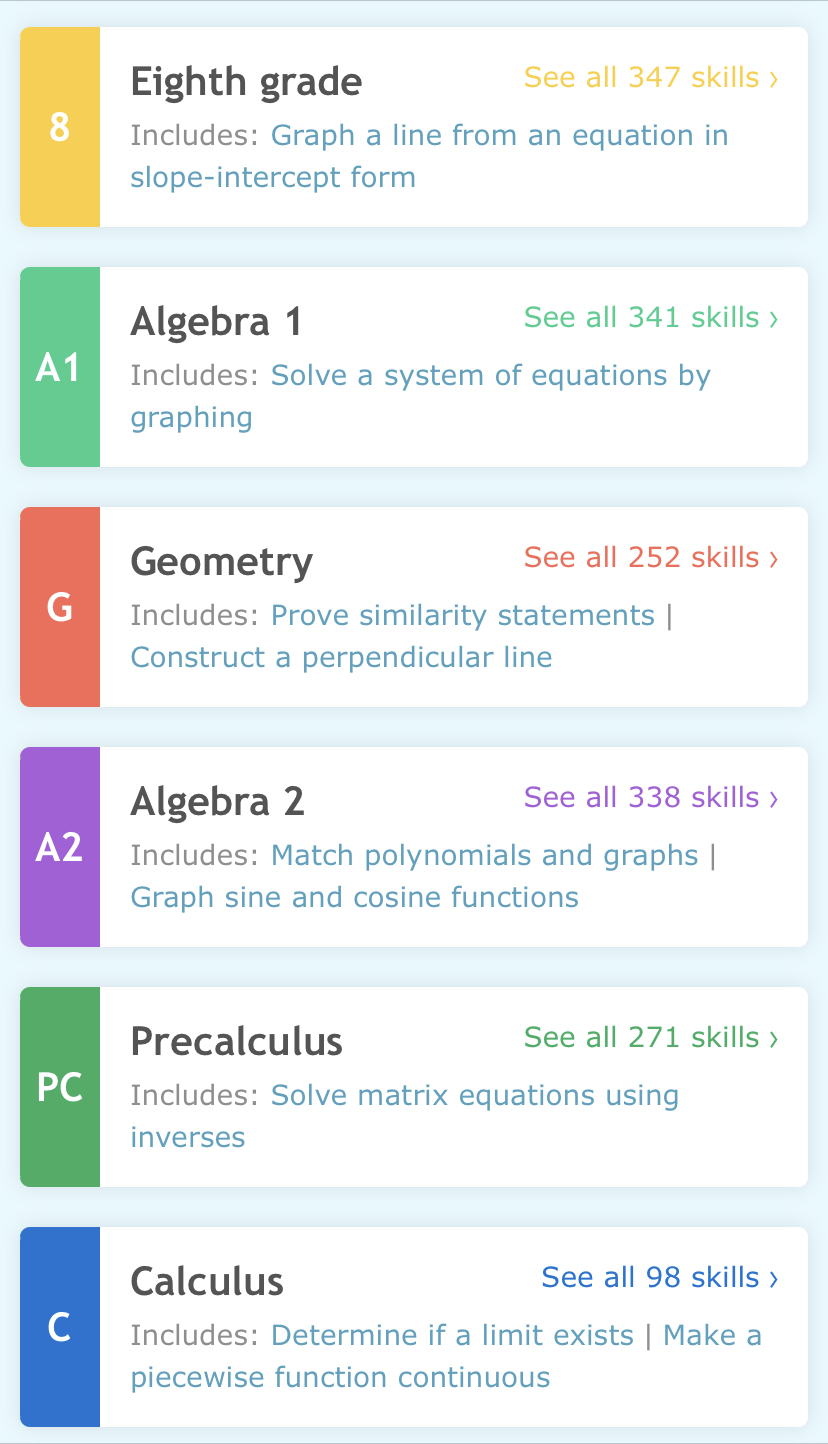Screen dimensions: 828x1444
Task: Open 'See all 347 skills' for Eighth grade
Action: [651, 78]
